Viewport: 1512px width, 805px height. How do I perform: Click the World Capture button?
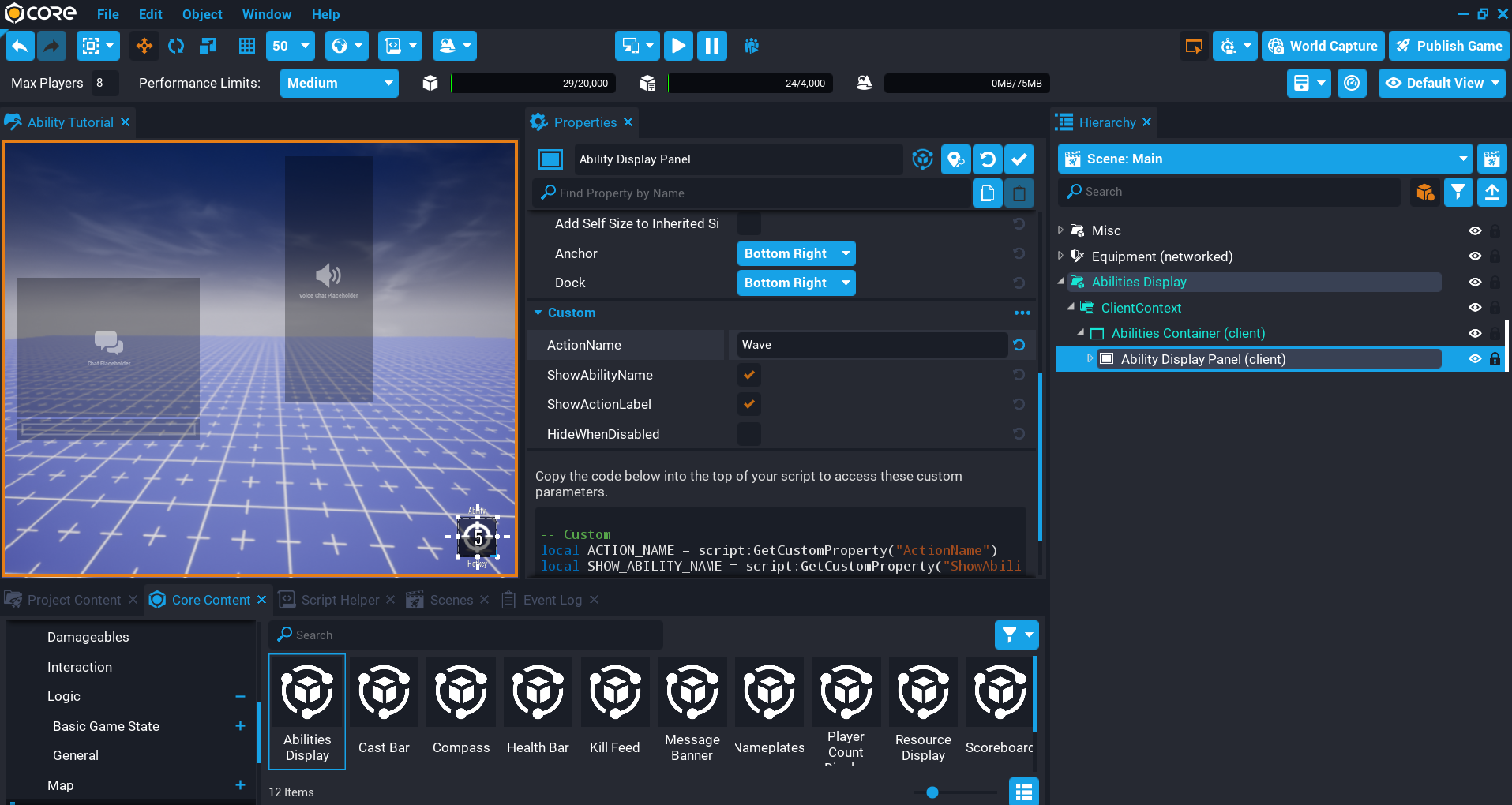click(1323, 47)
